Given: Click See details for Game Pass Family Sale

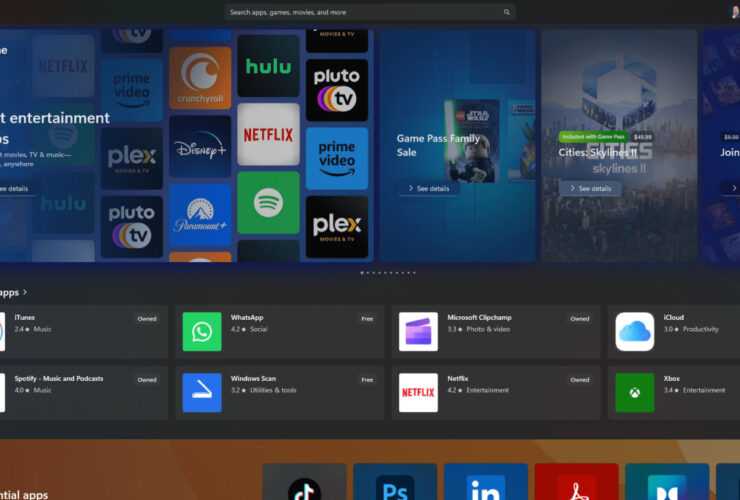Looking at the screenshot, I should (429, 188).
